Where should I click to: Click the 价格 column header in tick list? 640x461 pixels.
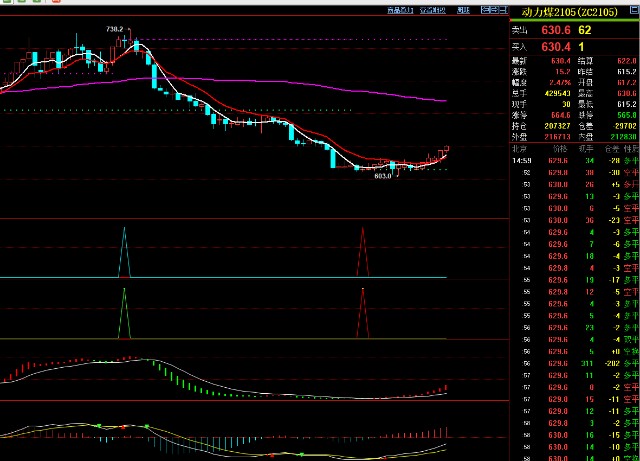[x=559, y=149]
